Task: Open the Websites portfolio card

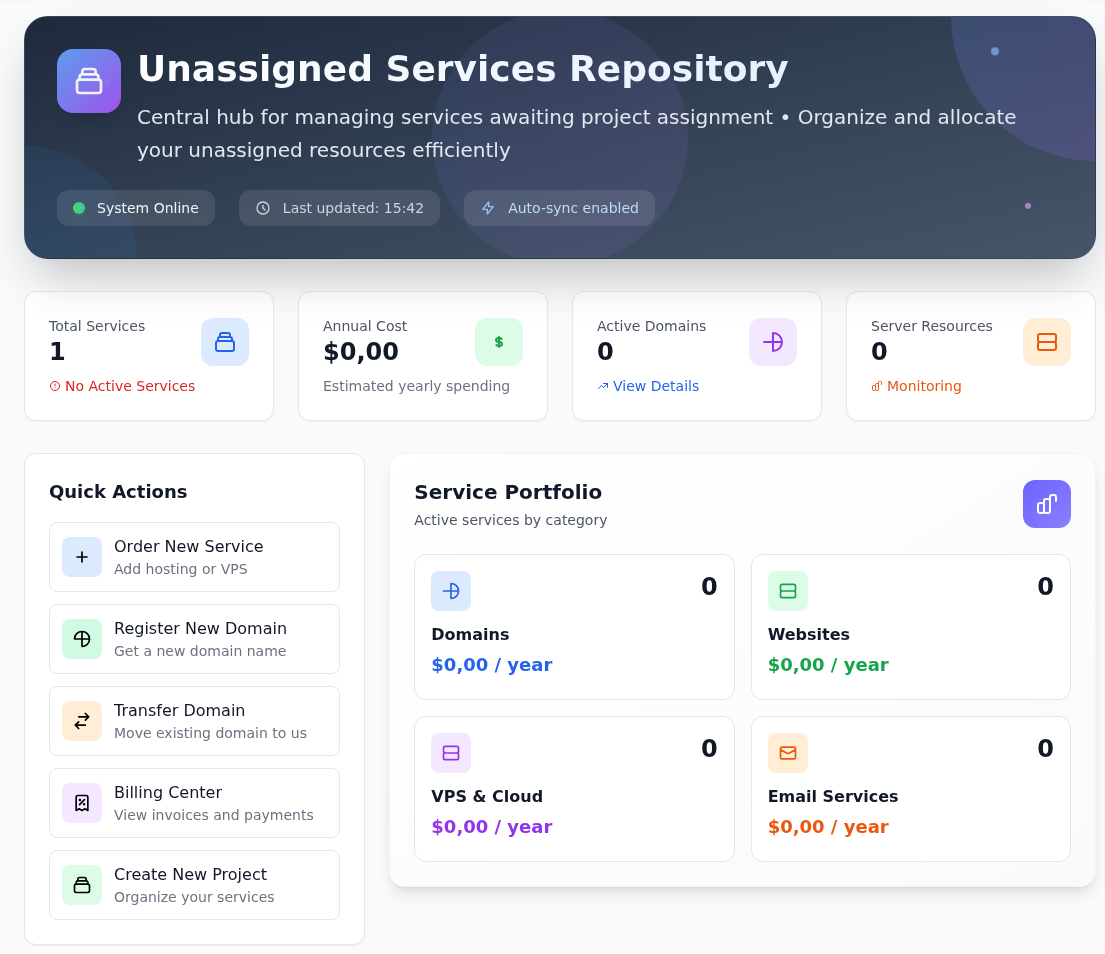Action: click(910, 627)
